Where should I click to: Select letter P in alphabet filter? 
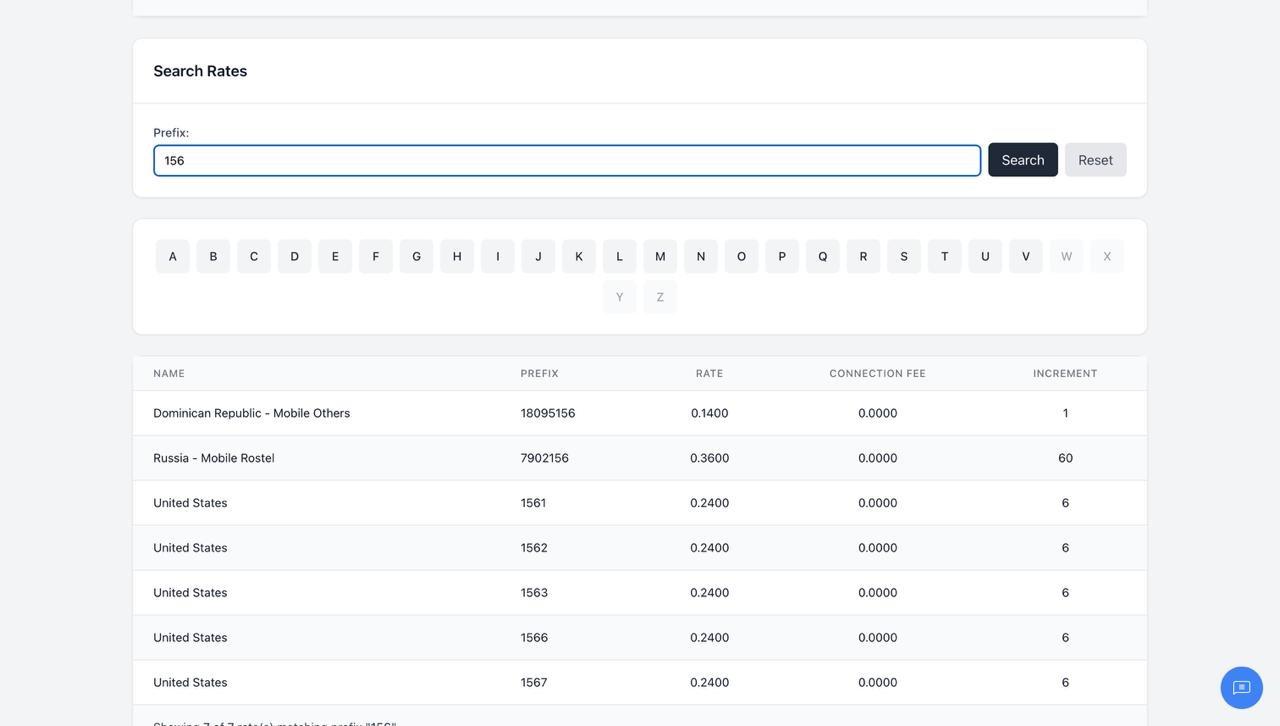click(x=782, y=256)
